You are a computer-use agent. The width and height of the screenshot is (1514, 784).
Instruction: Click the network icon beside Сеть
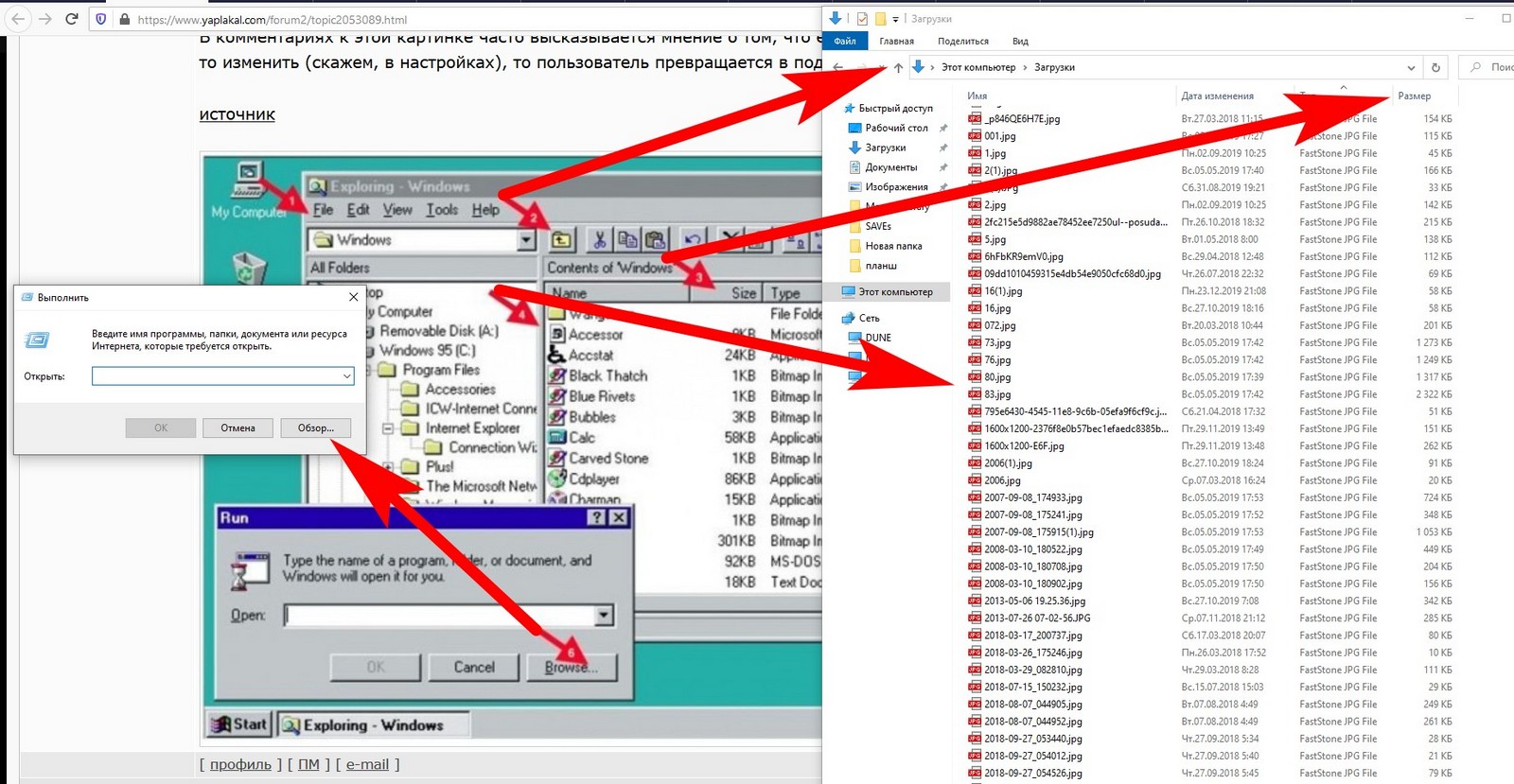click(849, 318)
